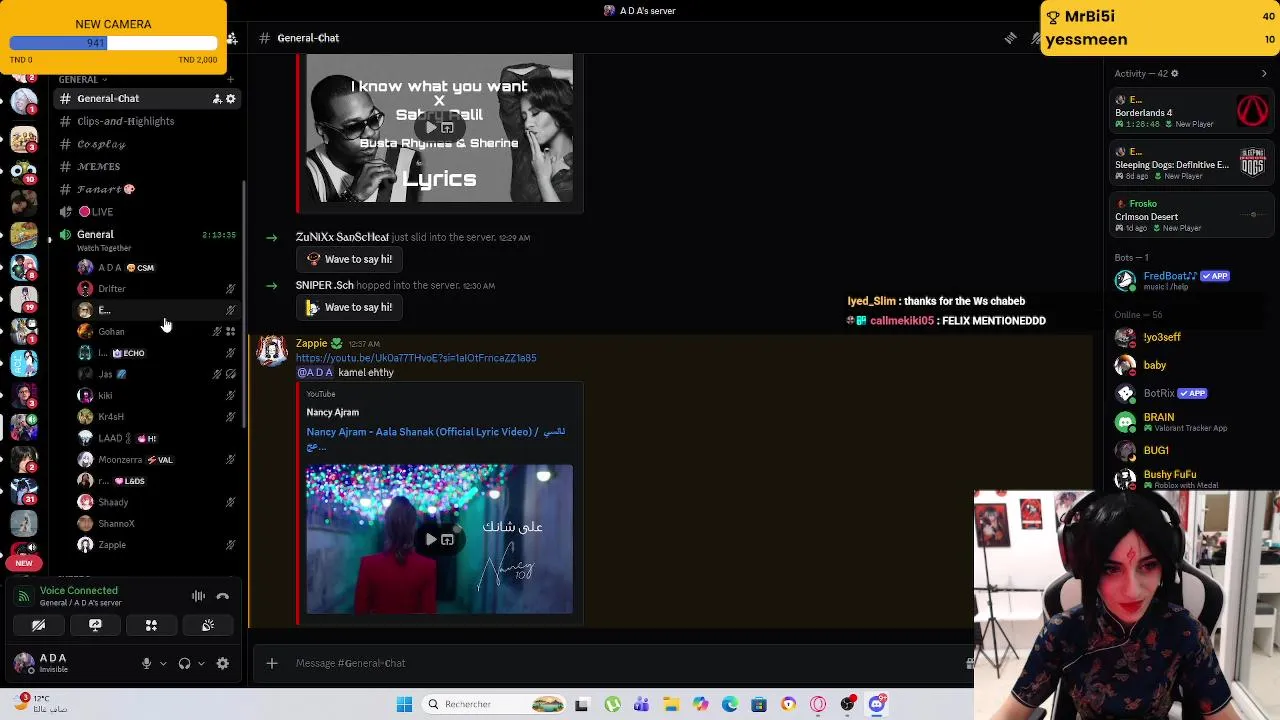Viewport: 1280px width, 720px height.
Task: Toggle camera on or off
Action: tap(38, 625)
